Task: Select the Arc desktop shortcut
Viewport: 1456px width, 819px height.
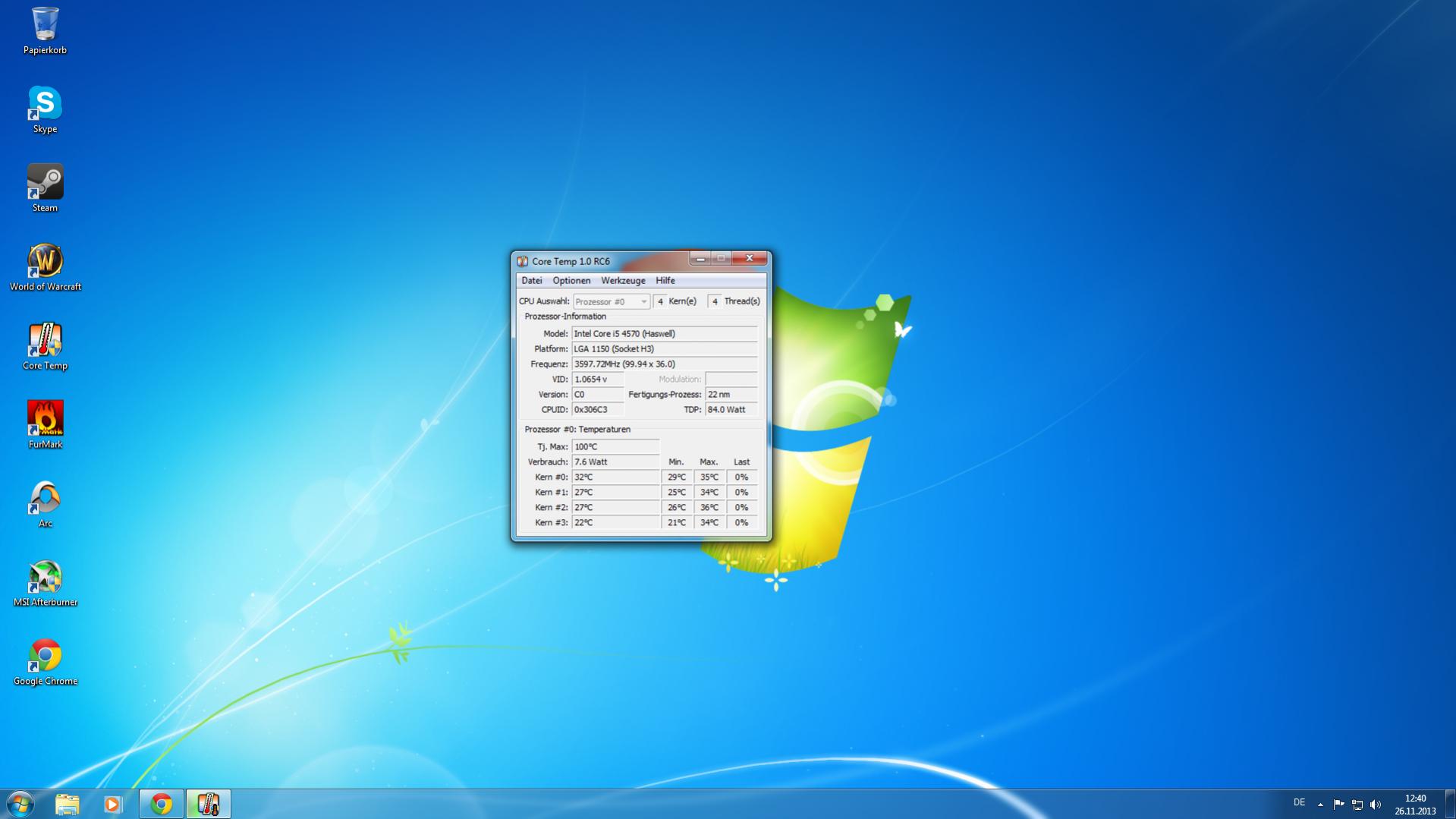Action: point(45,504)
